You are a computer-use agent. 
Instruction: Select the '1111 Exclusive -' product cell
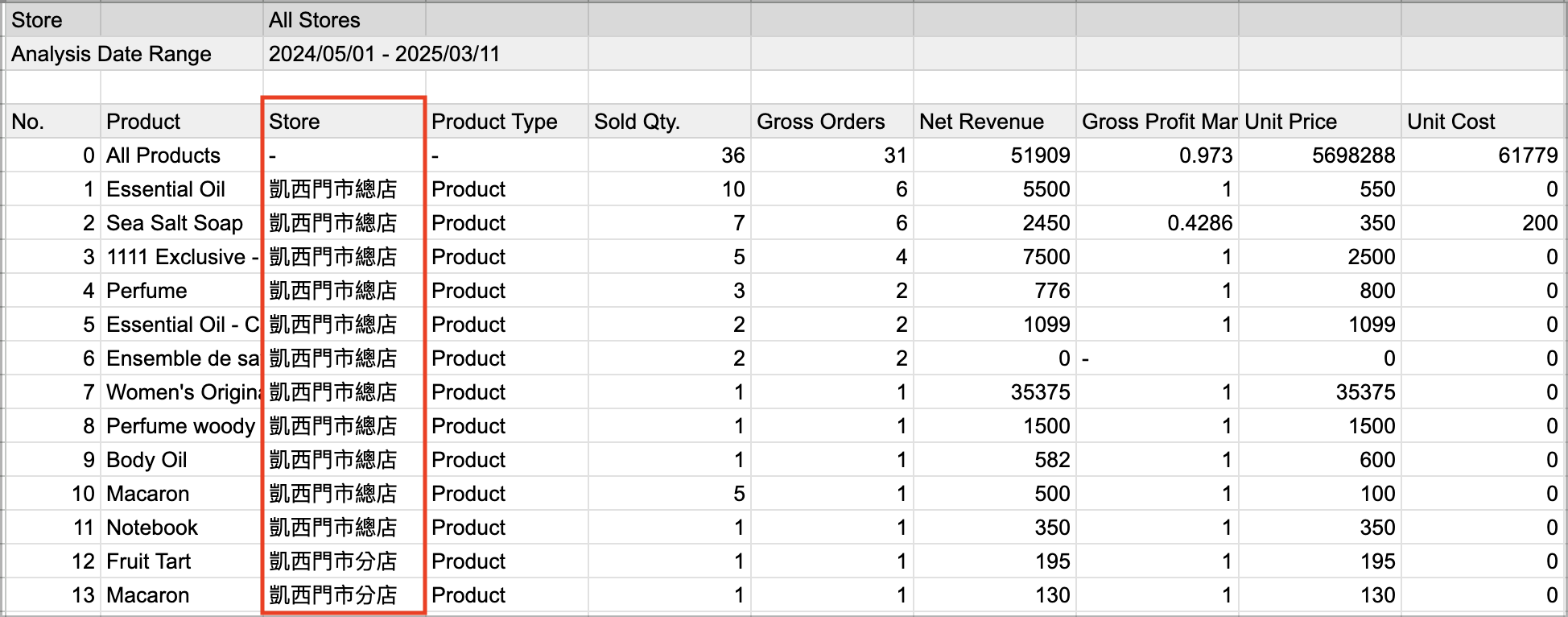(182, 257)
